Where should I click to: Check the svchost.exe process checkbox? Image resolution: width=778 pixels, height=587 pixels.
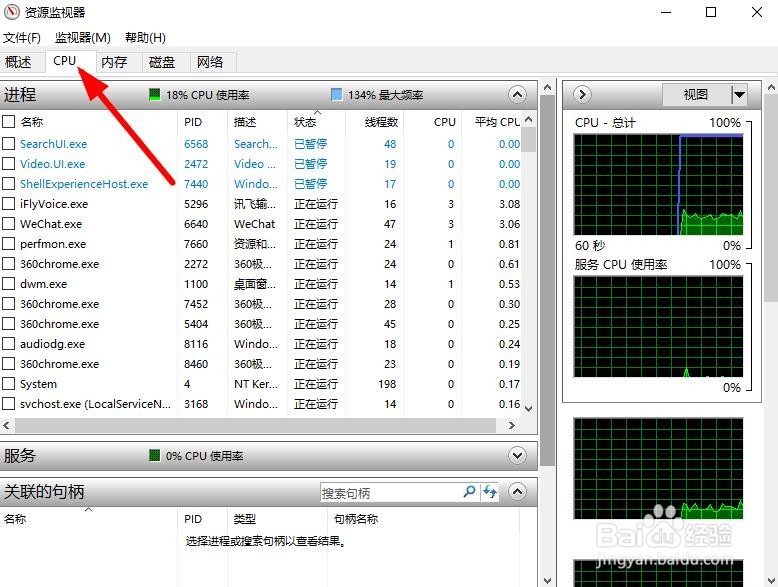pos(8,404)
